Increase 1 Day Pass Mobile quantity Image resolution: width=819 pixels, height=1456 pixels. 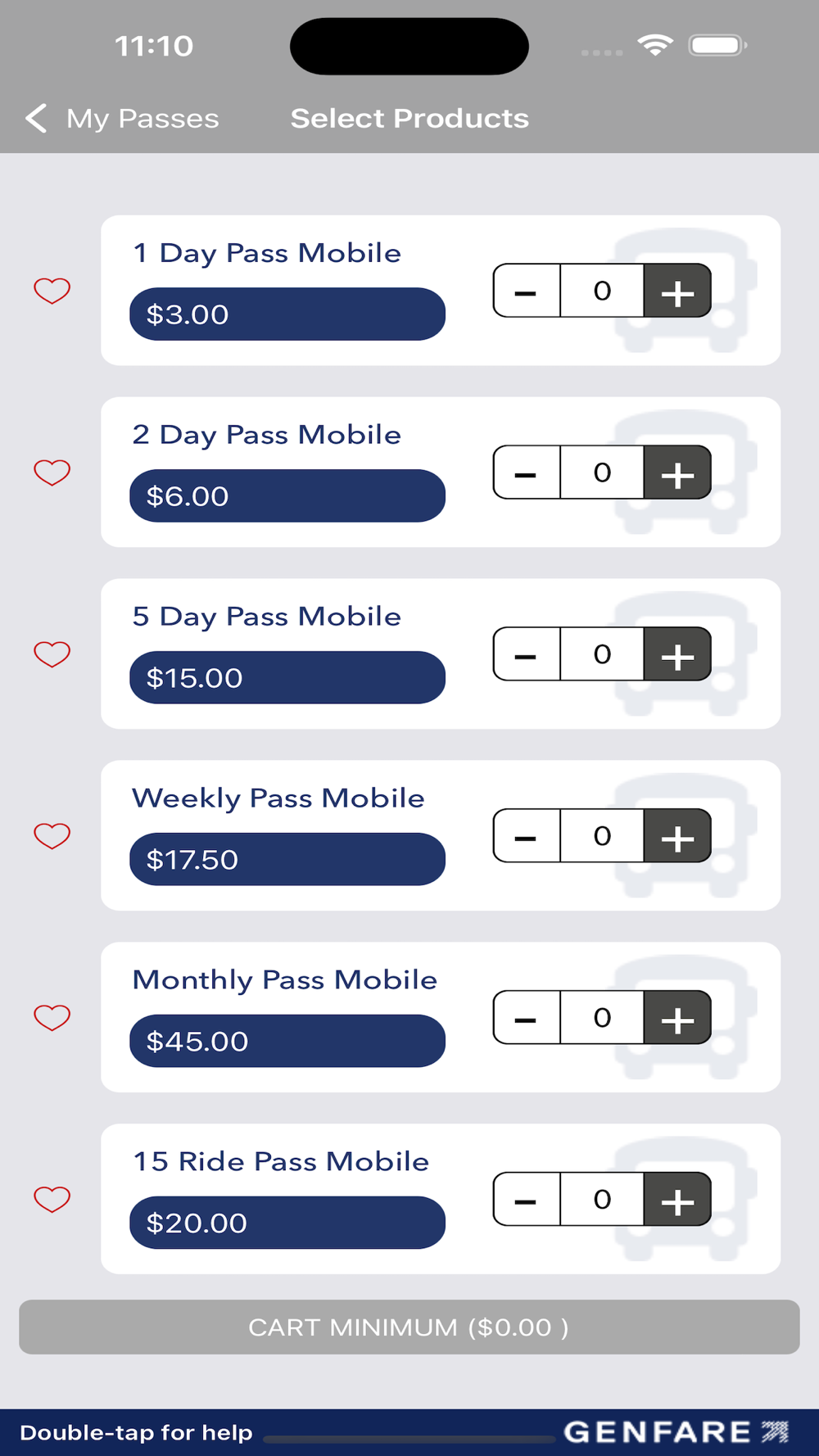coord(677,291)
